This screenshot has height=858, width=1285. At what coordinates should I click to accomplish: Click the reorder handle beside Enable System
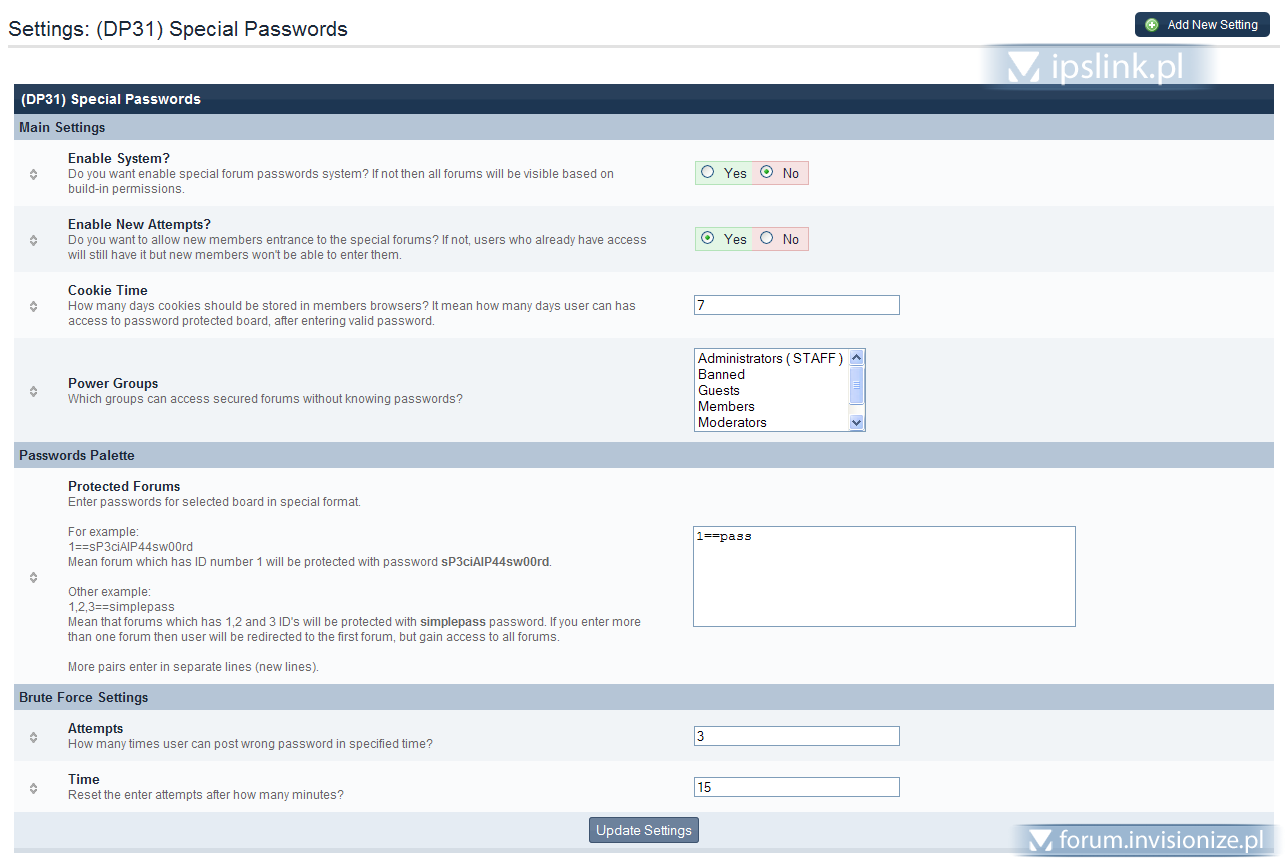[33, 174]
